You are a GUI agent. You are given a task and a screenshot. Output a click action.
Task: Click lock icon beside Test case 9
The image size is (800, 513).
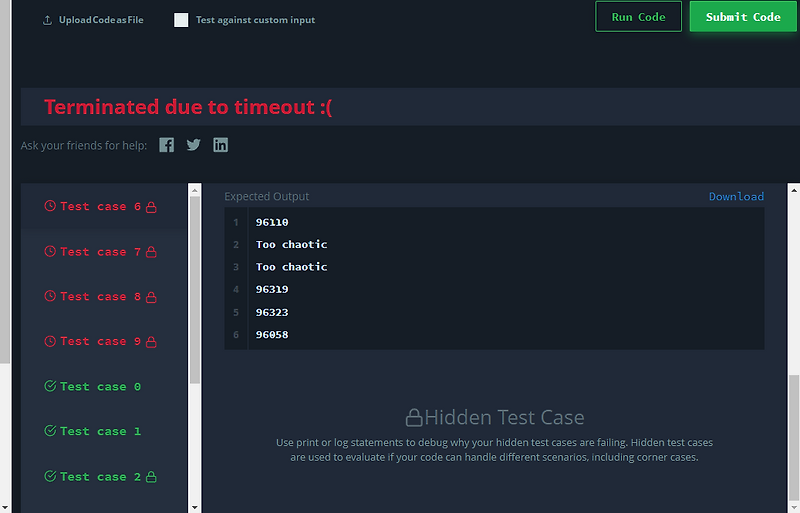[151, 342]
